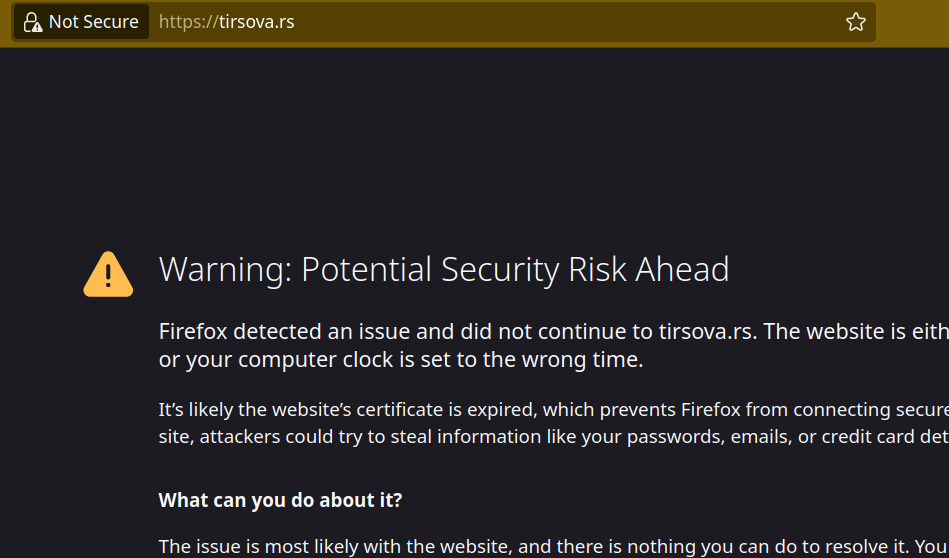Click the text about computer clock wrong time
This screenshot has height=558, width=949.
(401, 359)
